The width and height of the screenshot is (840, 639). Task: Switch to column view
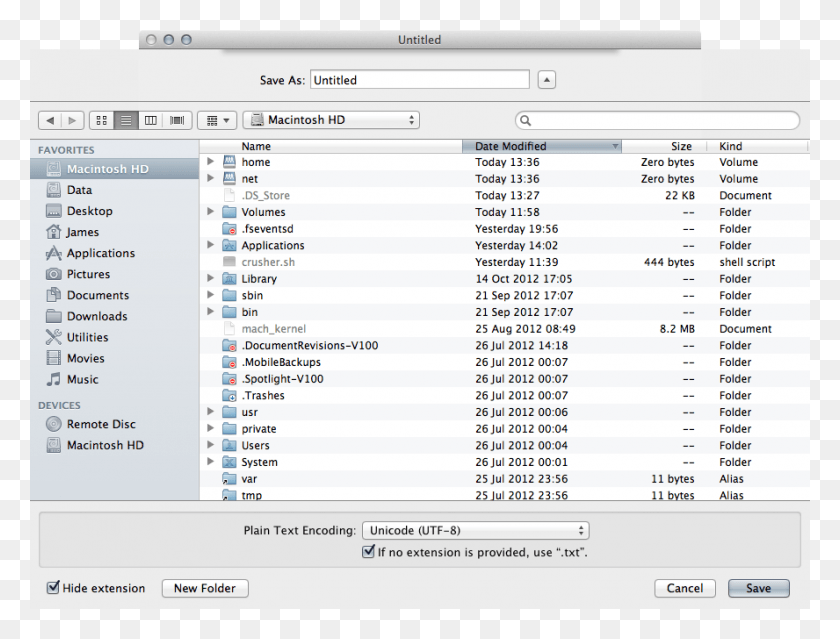pyautogui.click(x=151, y=120)
